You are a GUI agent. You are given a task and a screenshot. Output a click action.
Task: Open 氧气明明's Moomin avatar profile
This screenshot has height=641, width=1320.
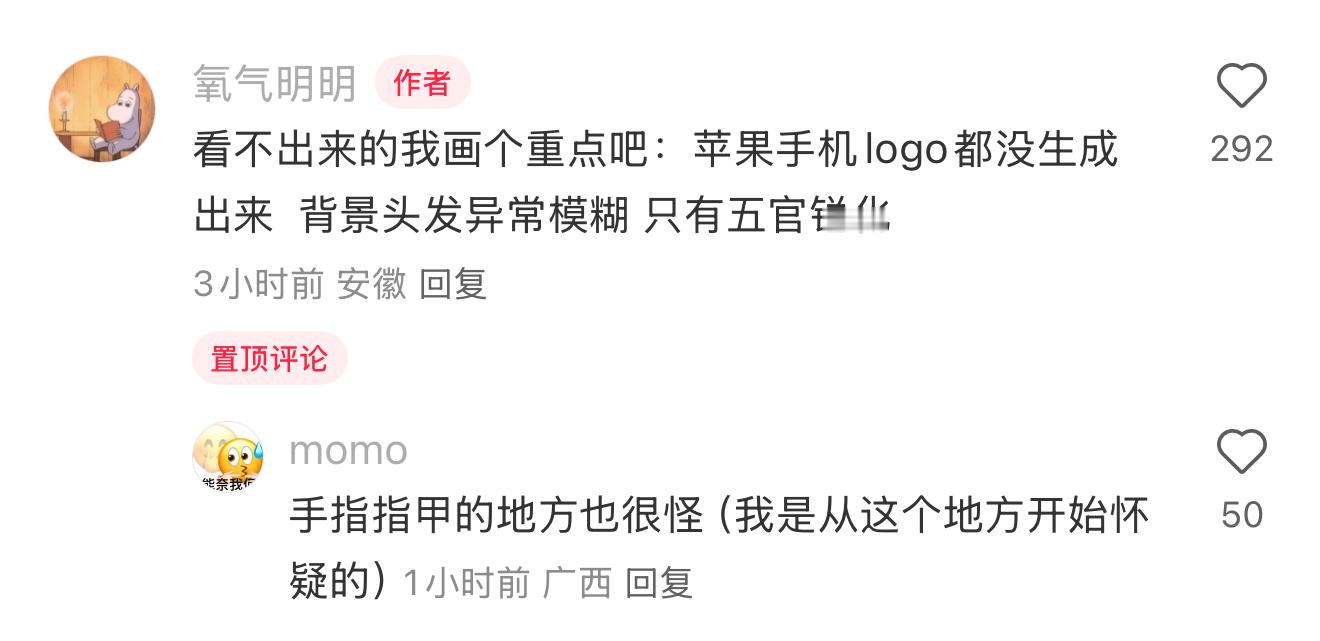(102, 108)
